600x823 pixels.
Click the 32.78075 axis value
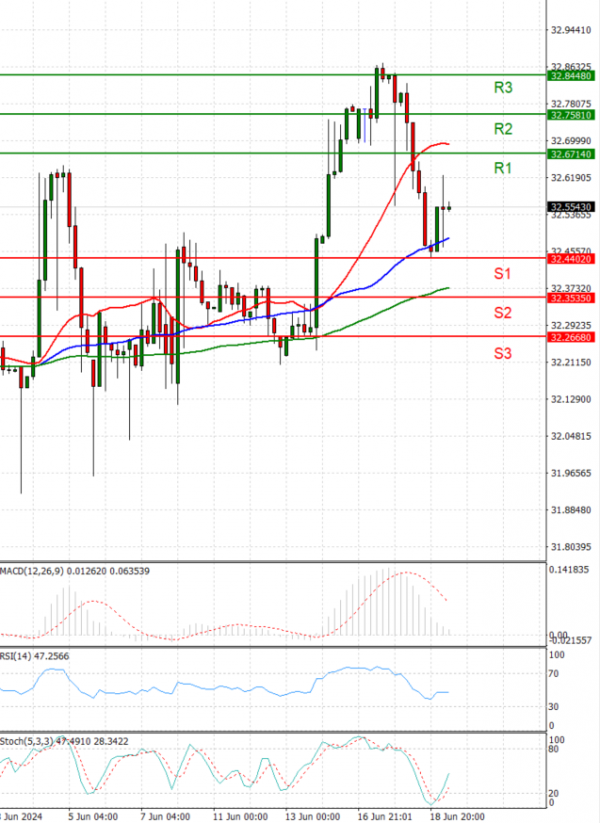[571, 104]
